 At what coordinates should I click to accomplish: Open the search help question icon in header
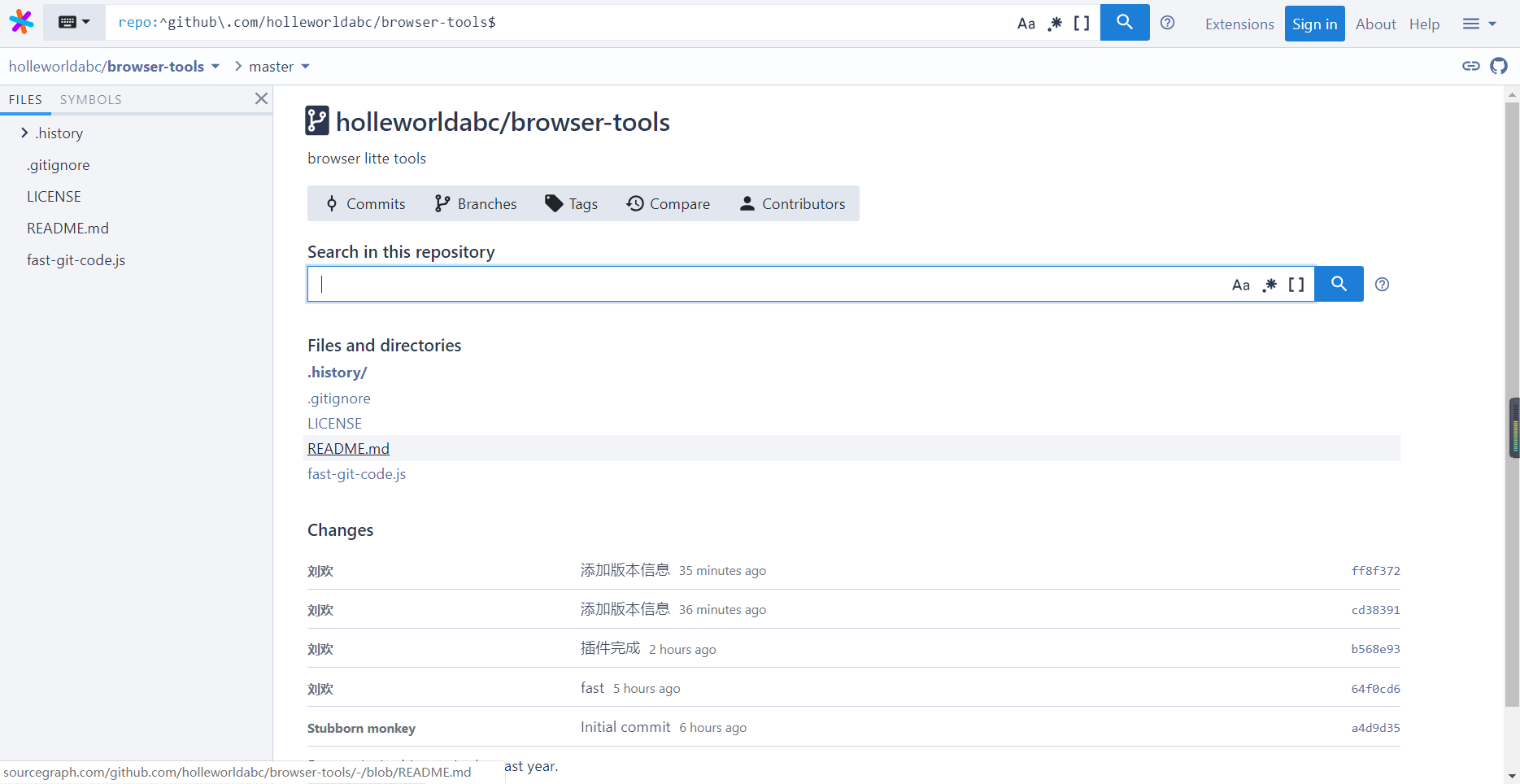click(x=1167, y=23)
